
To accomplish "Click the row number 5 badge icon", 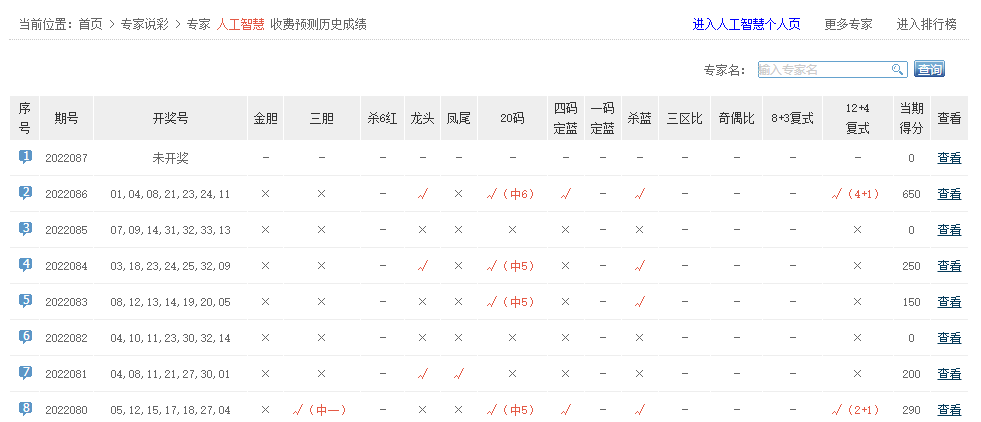I will click(25, 301).
